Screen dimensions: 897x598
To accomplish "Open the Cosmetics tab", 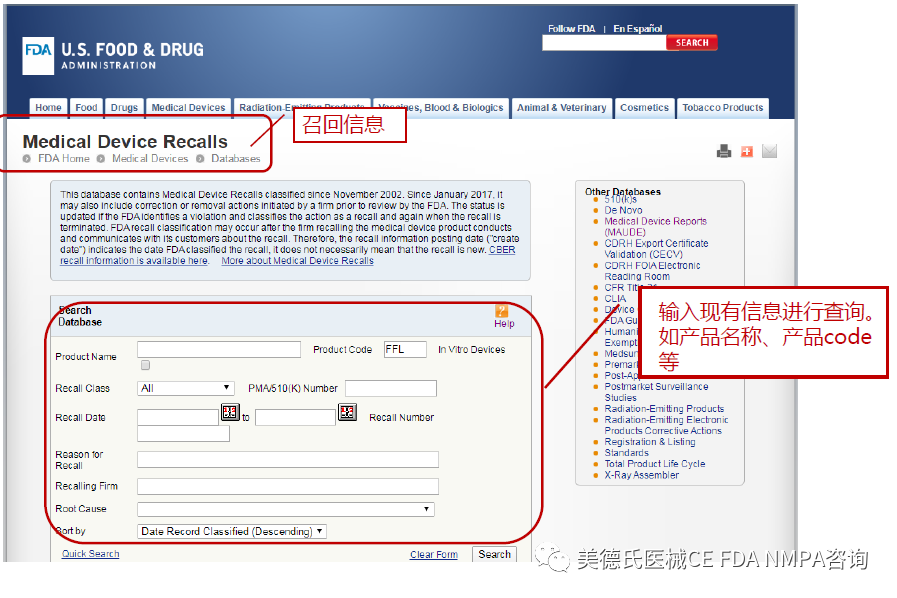I will click(644, 108).
